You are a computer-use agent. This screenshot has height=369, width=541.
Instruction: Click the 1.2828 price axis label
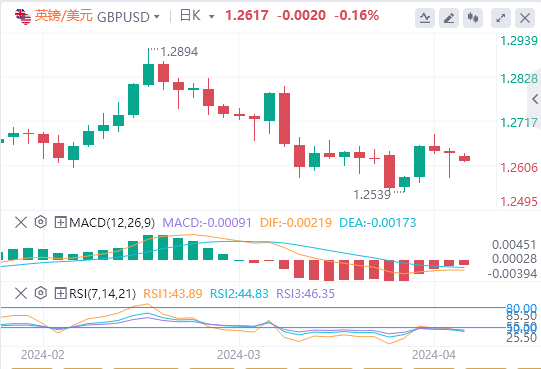519,79
